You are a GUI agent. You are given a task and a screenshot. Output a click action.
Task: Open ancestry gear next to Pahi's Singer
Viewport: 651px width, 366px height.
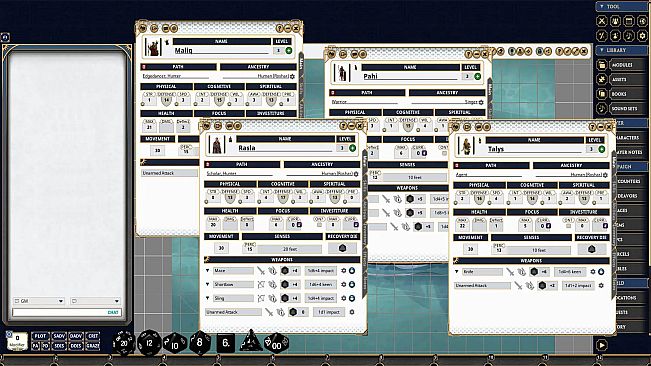point(481,102)
